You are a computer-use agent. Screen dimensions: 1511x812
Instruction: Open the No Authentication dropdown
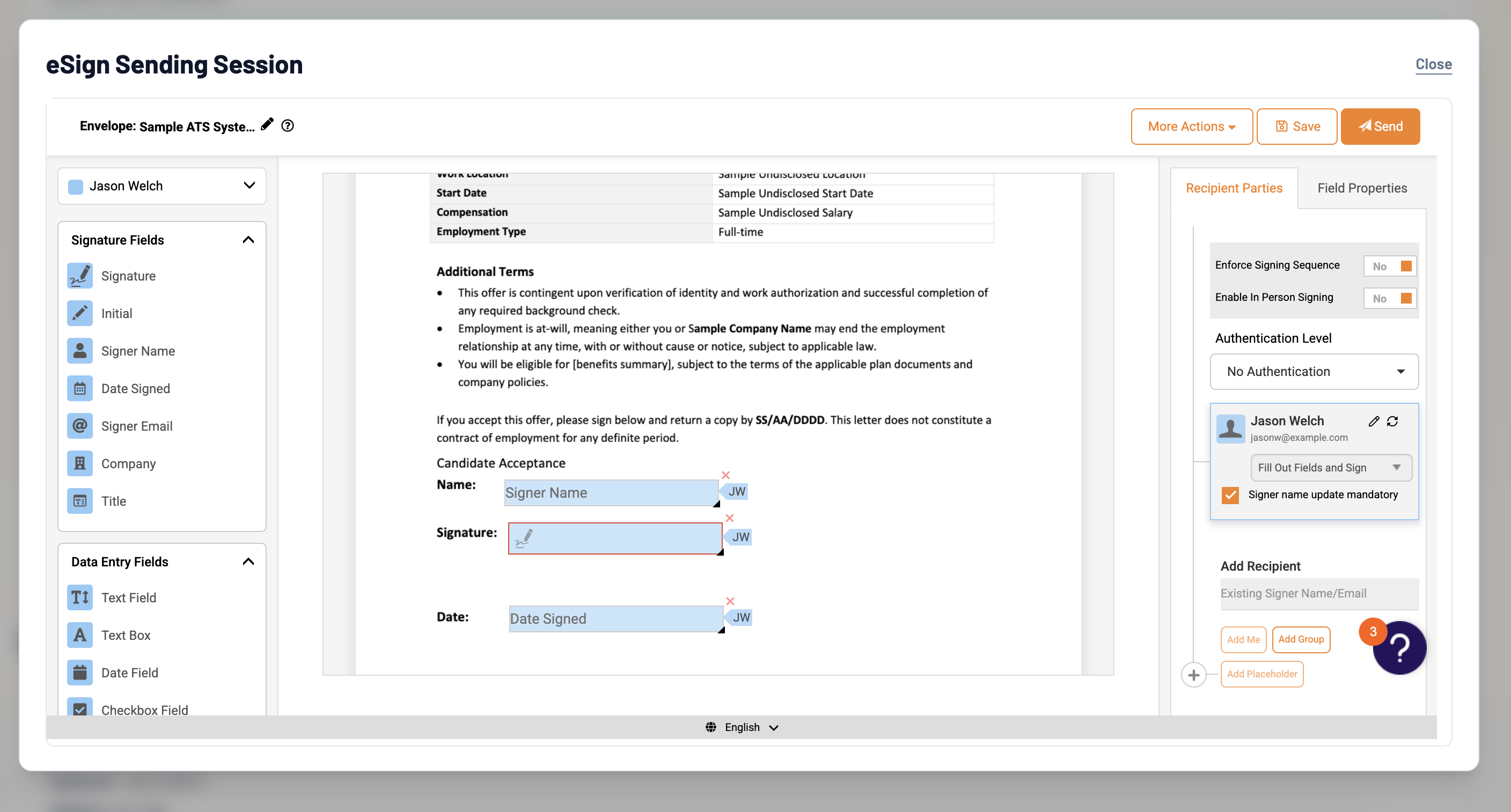1314,372
